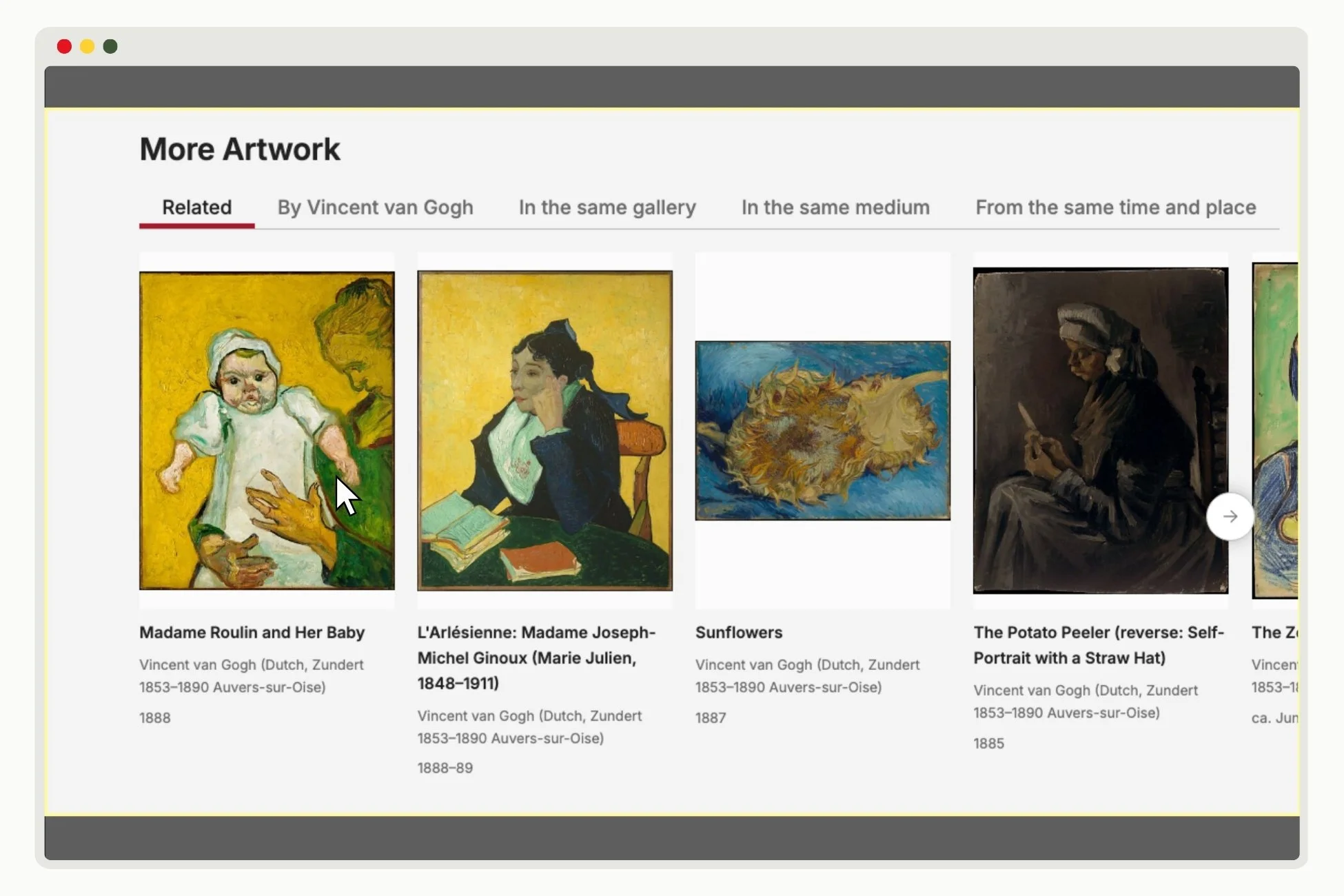Open The Potato Peeler painting thumbnail

click(x=1101, y=431)
